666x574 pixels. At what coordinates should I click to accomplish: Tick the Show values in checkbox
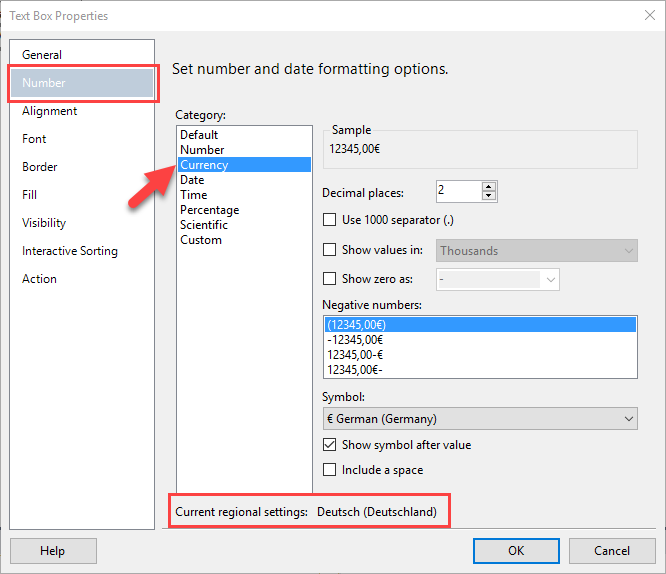(330, 249)
